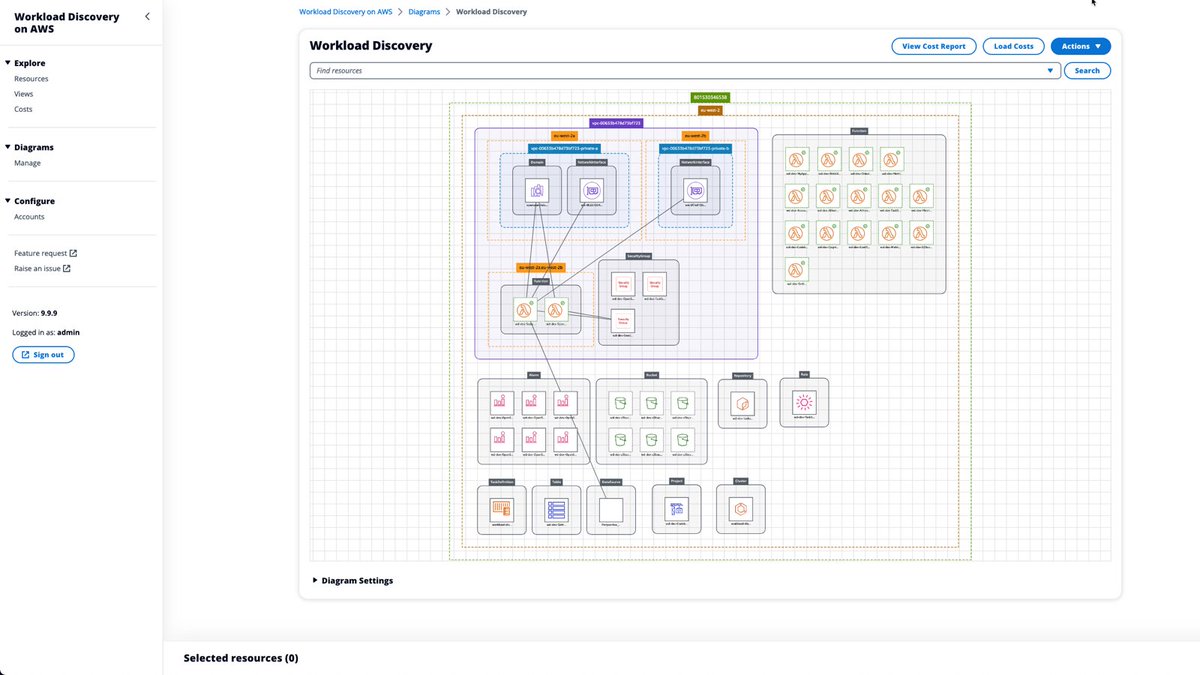
Task: Select the Project resource node icon
Action: pos(676,509)
